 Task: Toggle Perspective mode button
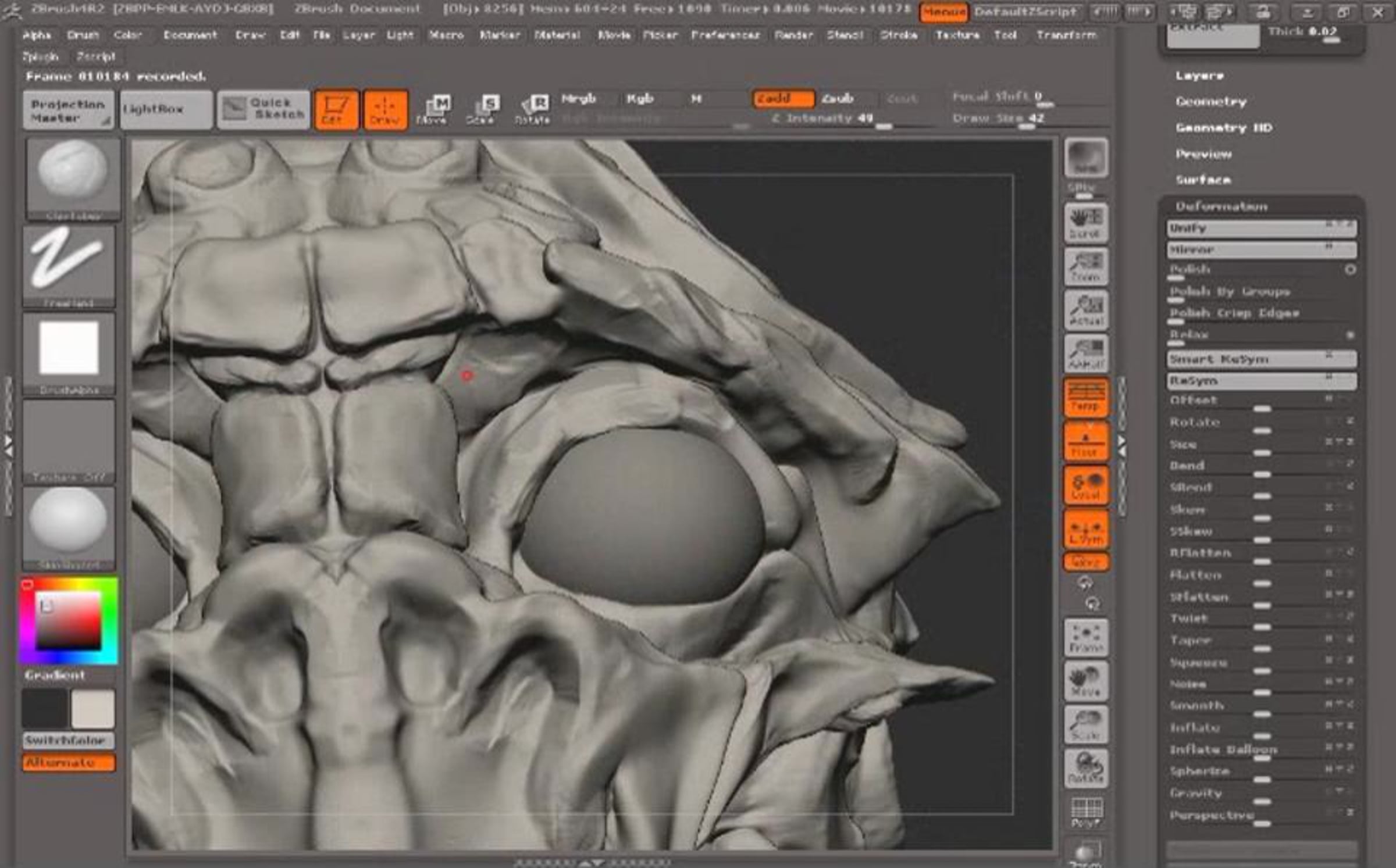click(1085, 398)
